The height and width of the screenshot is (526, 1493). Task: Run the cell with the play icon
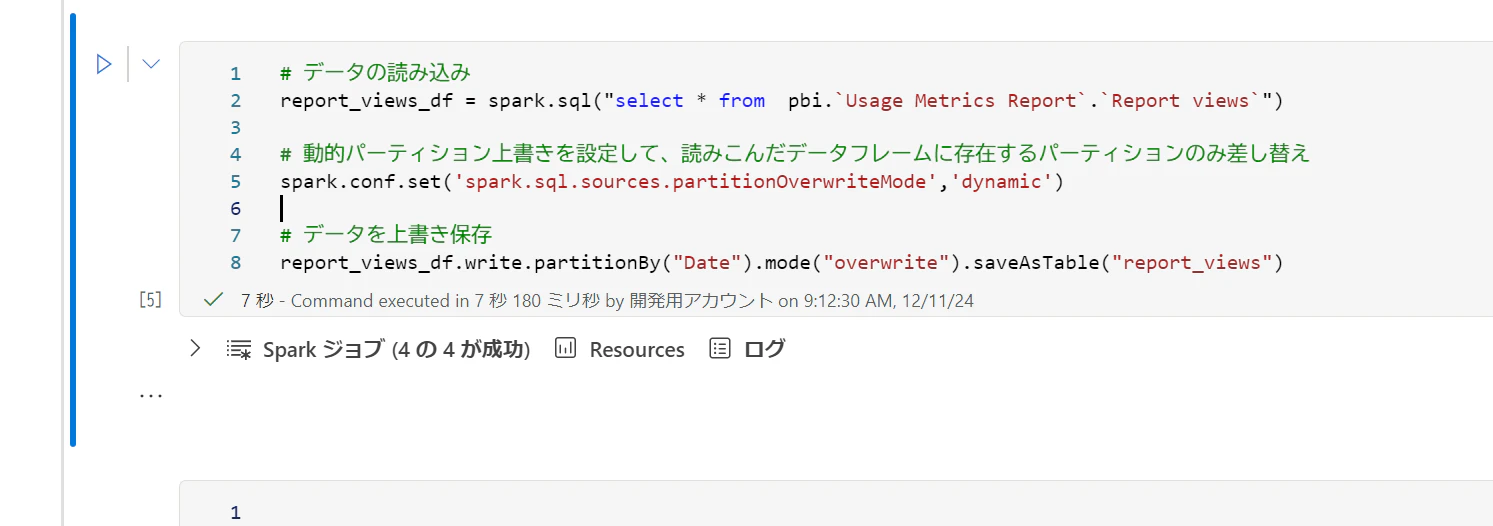(104, 64)
